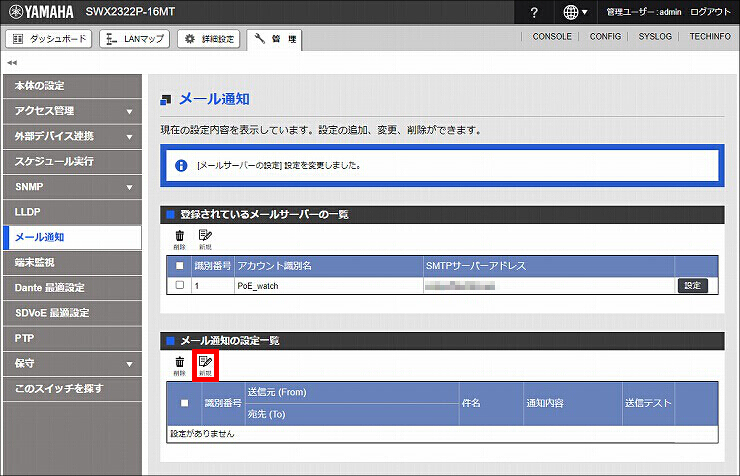This screenshot has width=740, height=476.
Task: Check the PoE_watch row checkbox
Action: click(179, 285)
